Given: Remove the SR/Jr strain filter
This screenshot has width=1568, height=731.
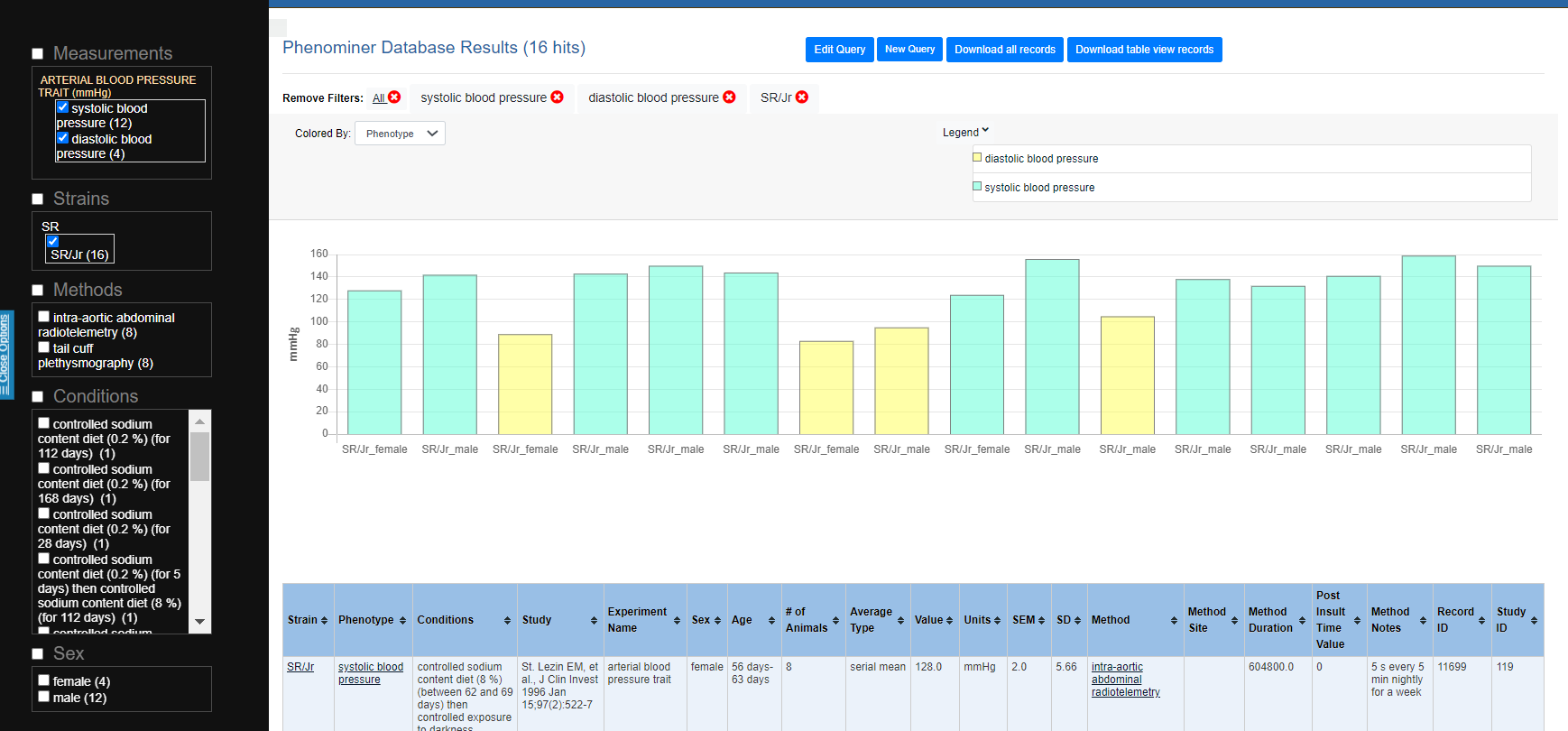Looking at the screenshot, I should point(802,97).
